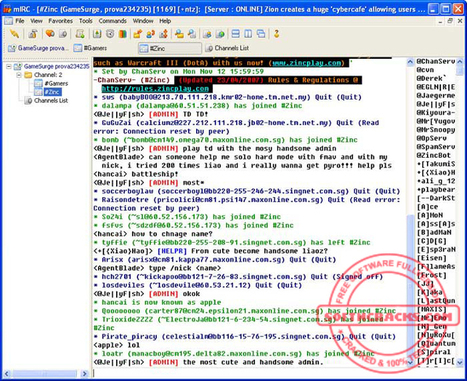Click tree panel horizontal scrollbar right arrow
Image resolution: width=467 pixels, height=381 pixels.
pyautogui.click(x=85, y=374)
